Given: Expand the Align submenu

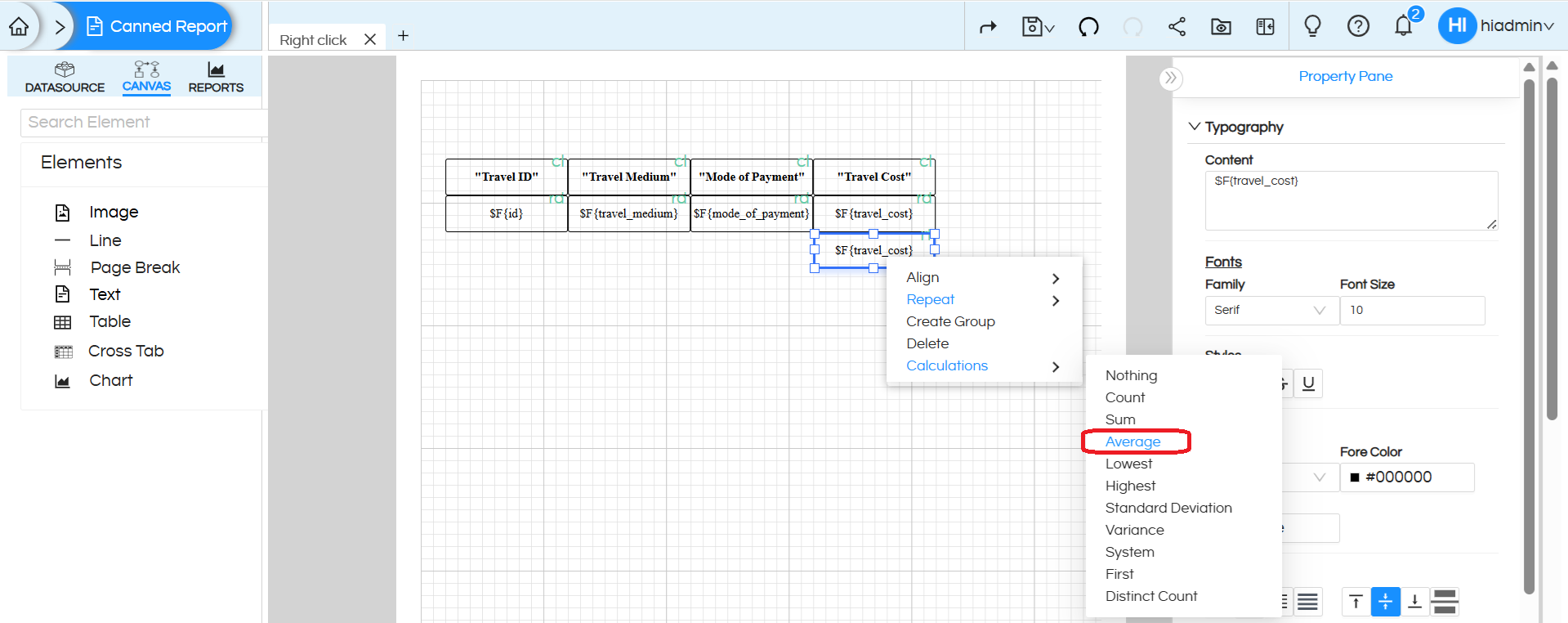Looking at the screenshot, I should [x=984, y=278].
